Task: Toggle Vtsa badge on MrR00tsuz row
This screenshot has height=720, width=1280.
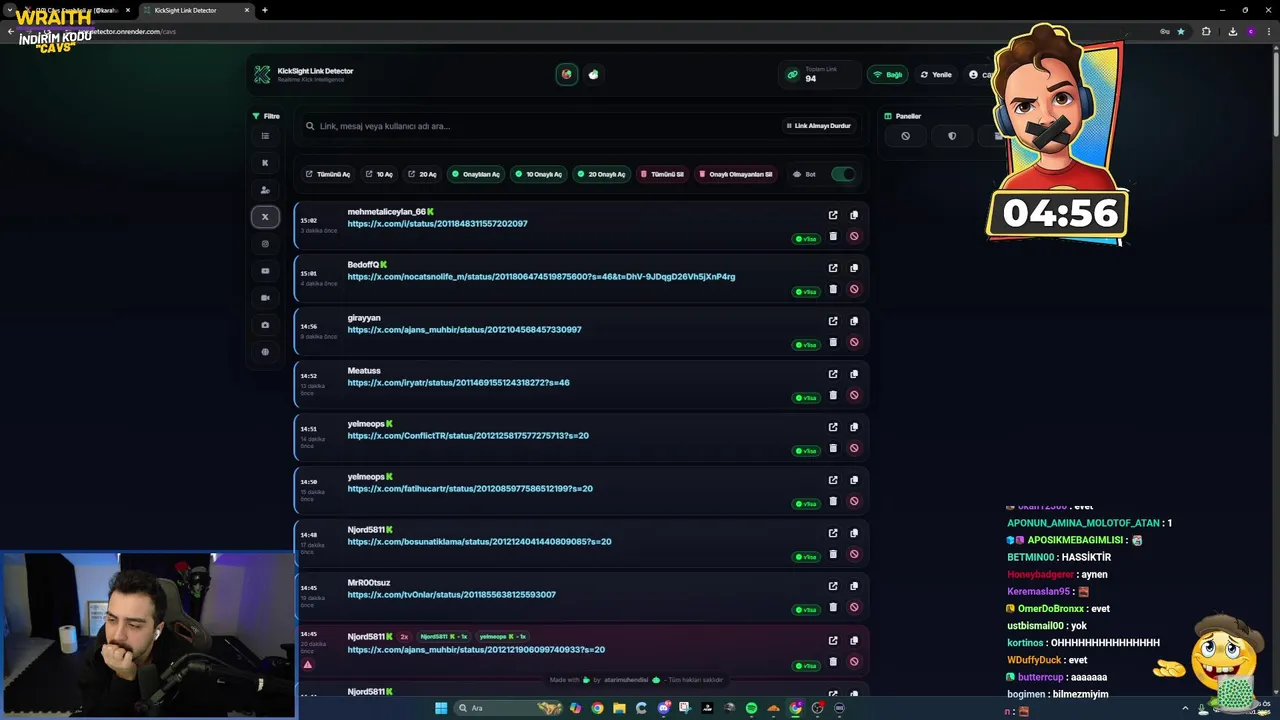Action: click(x=806, y=610)
